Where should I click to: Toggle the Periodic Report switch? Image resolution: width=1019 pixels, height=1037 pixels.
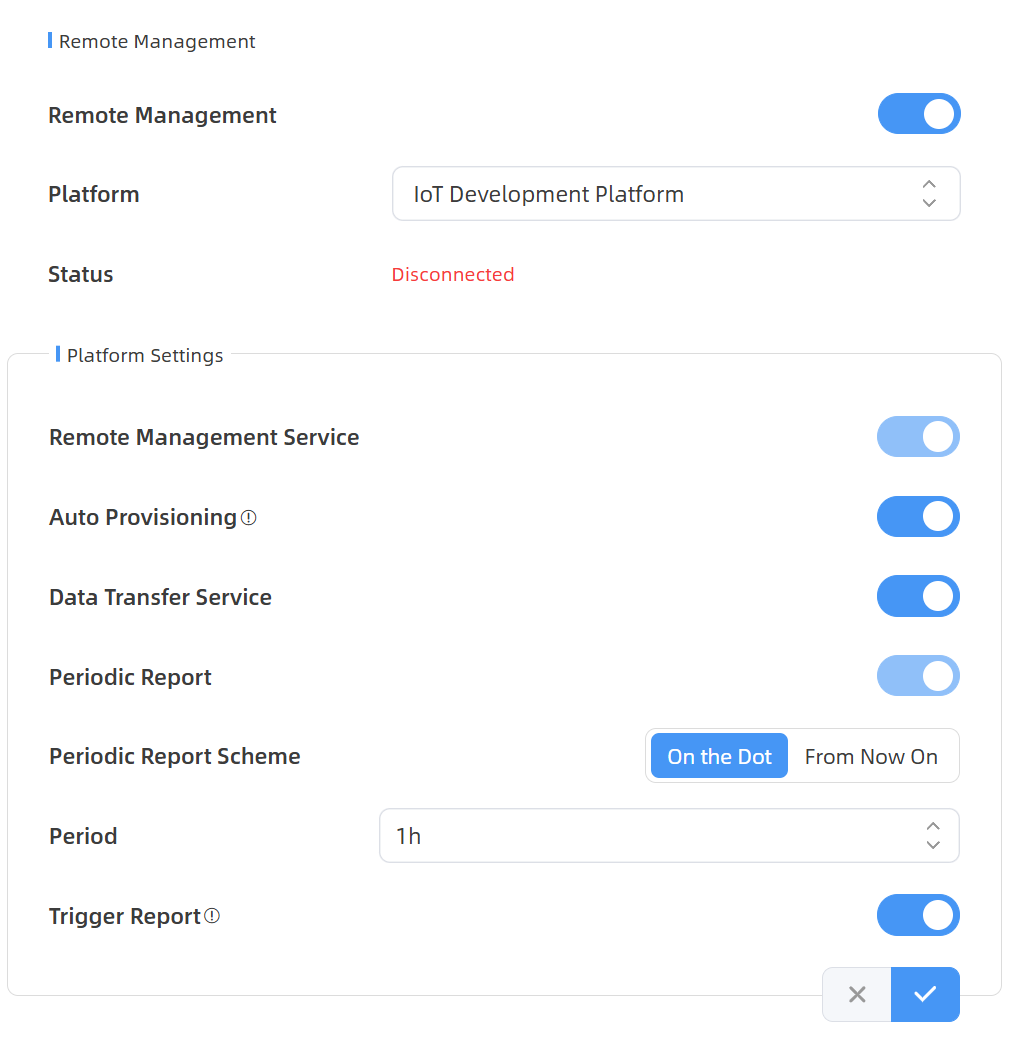coord(918,676)
